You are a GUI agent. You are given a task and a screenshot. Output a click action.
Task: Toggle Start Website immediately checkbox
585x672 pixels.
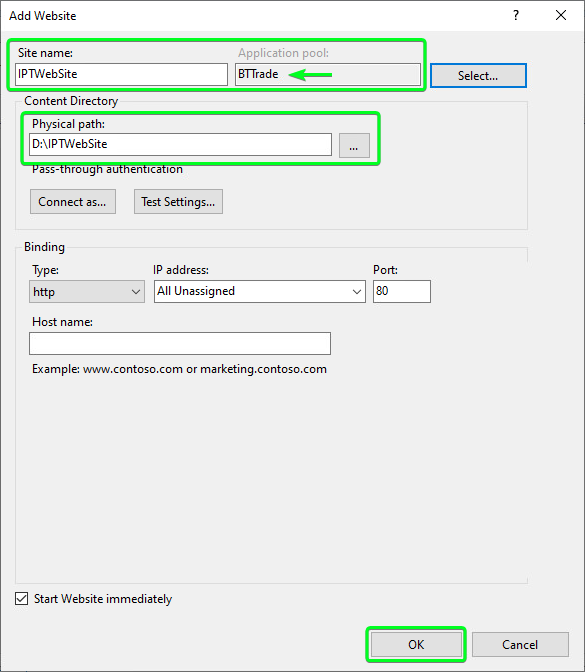point(21,599)
